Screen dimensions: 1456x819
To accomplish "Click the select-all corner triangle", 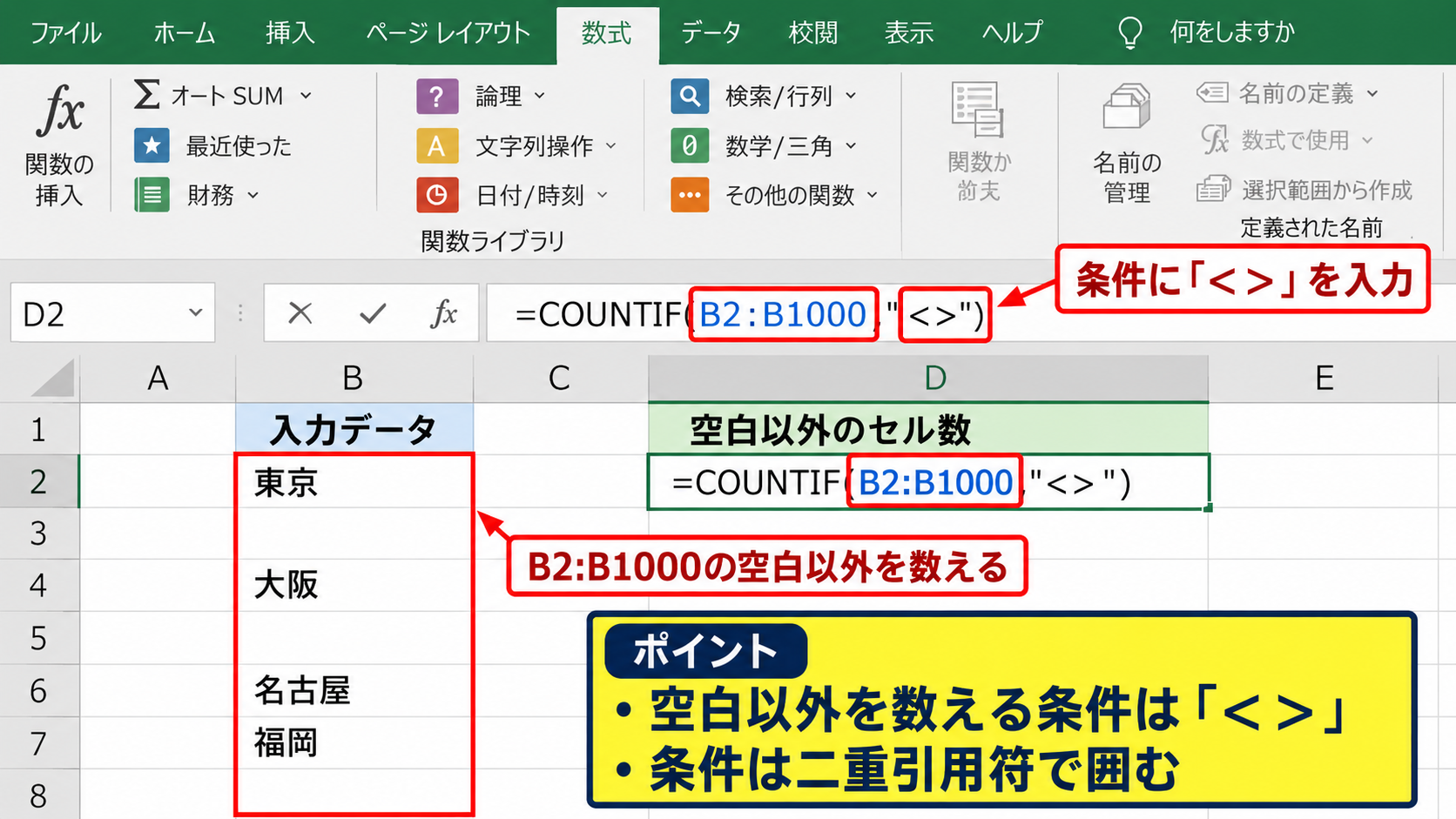I will (51, 379).
